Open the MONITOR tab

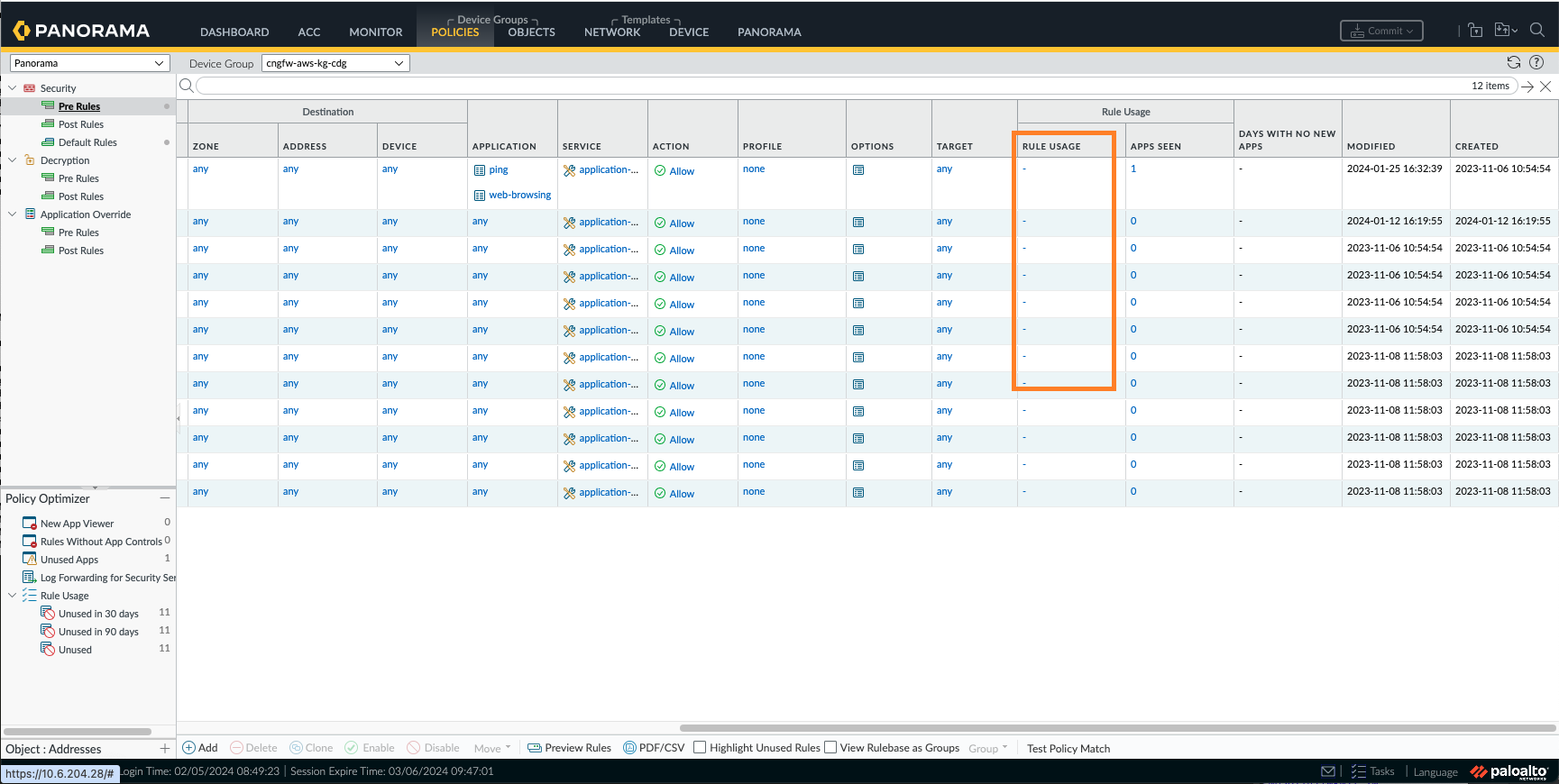coord(375,32)
